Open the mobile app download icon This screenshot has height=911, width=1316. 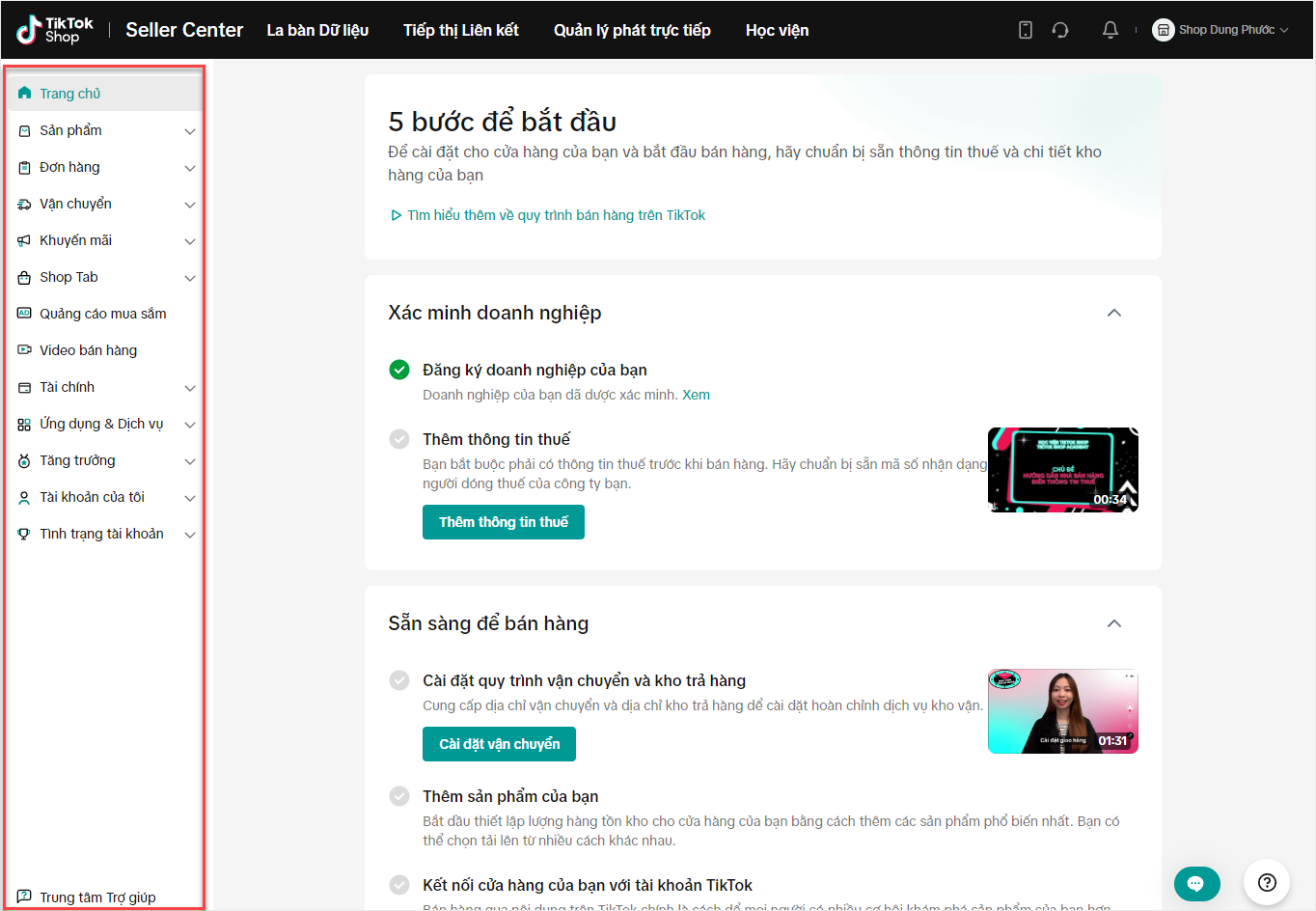click(x=1026, y=30)
